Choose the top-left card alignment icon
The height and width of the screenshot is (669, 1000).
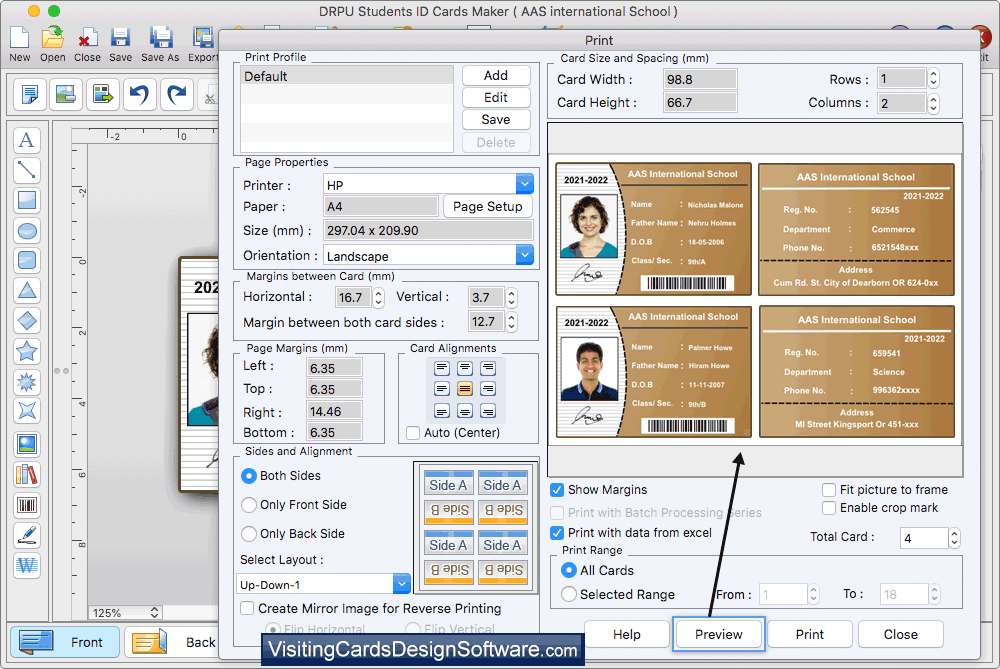tap(442, 368)
